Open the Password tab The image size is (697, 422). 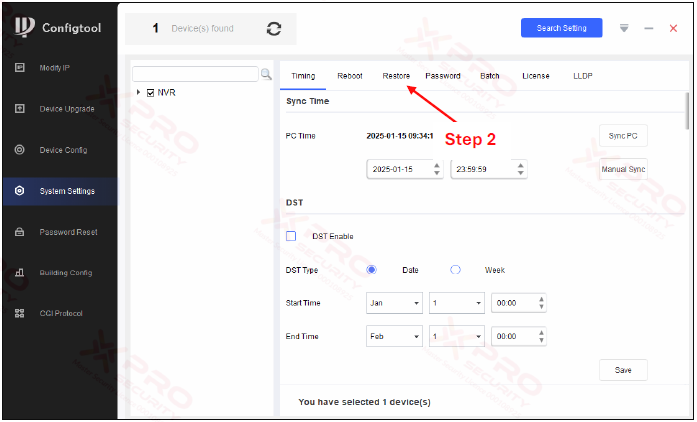(443, 76)
